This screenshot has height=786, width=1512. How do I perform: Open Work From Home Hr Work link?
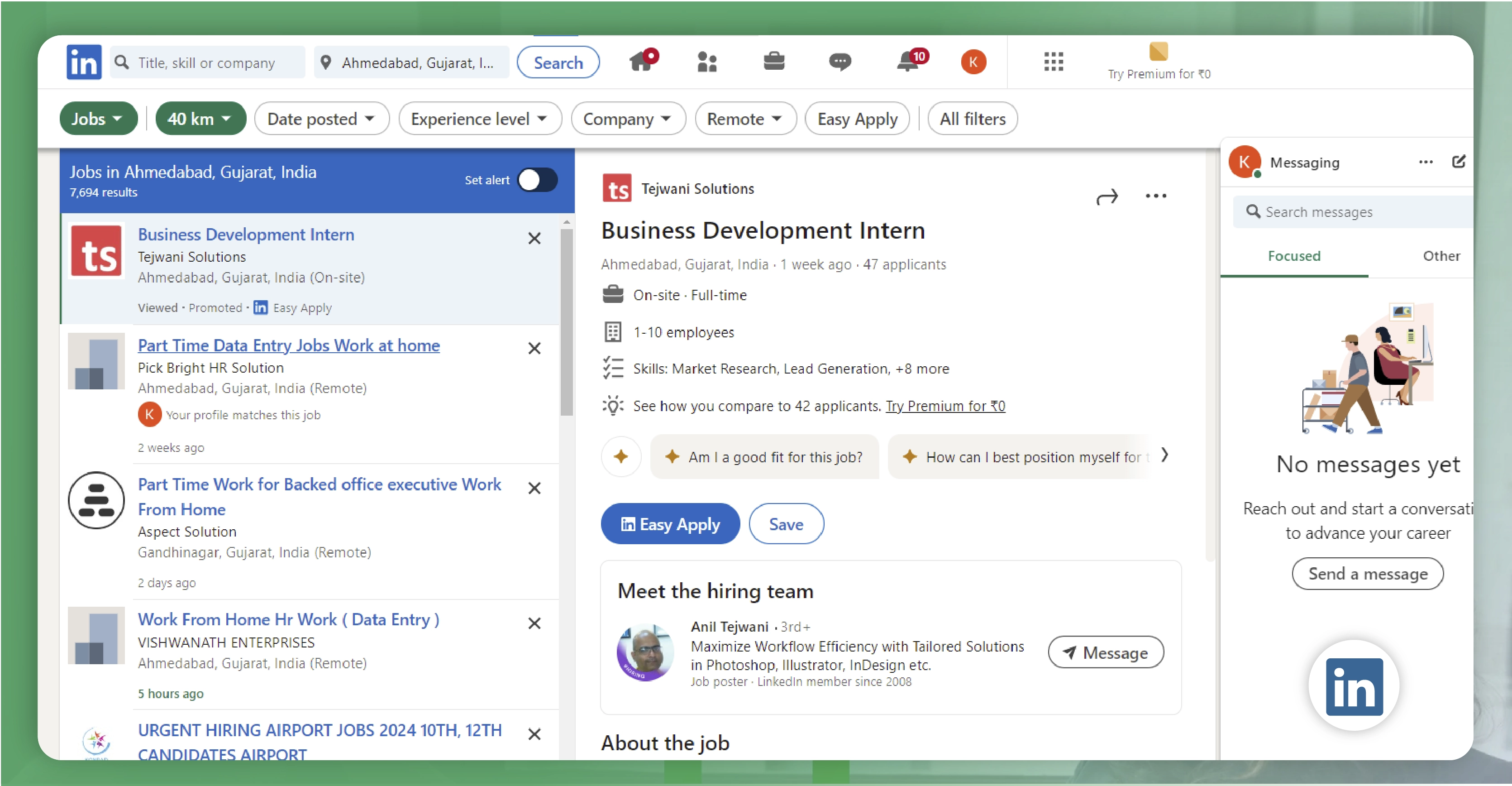click(x=288, y=619)
